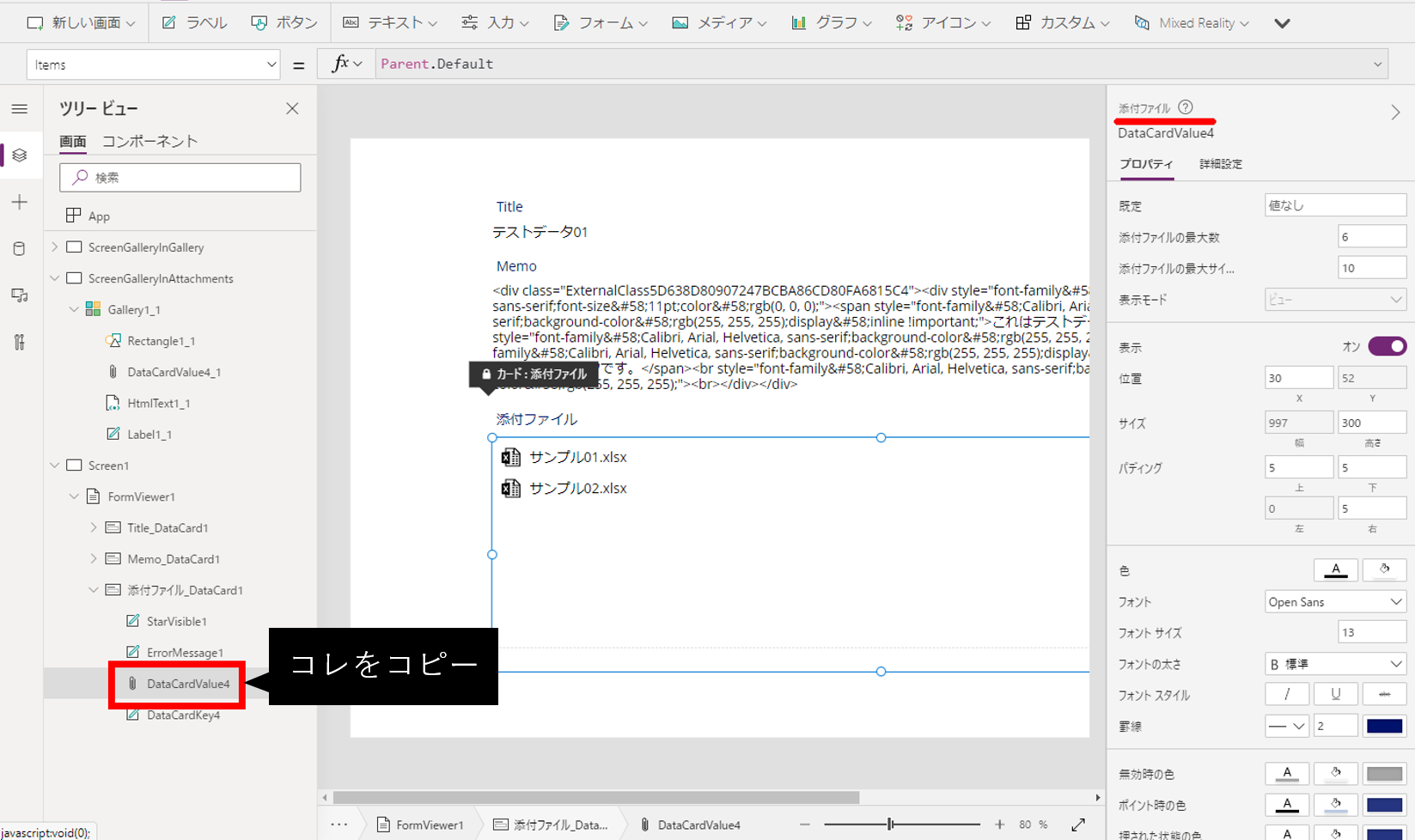
Task: Click the border color dark blue swatch
Action: pyautogui.click(x=1385, y=726)
